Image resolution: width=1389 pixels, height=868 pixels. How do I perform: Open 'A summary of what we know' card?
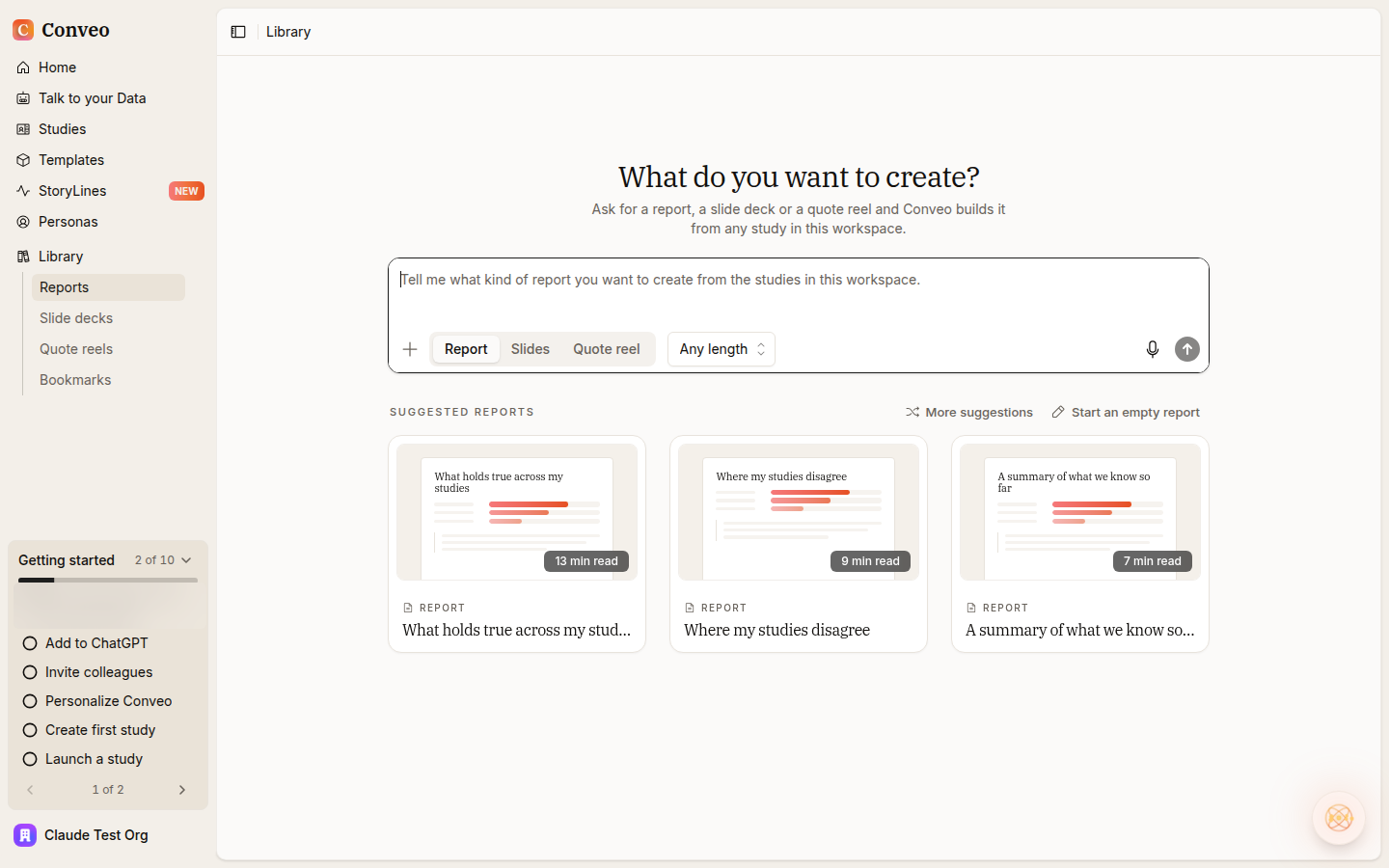tap(1080, 544)
